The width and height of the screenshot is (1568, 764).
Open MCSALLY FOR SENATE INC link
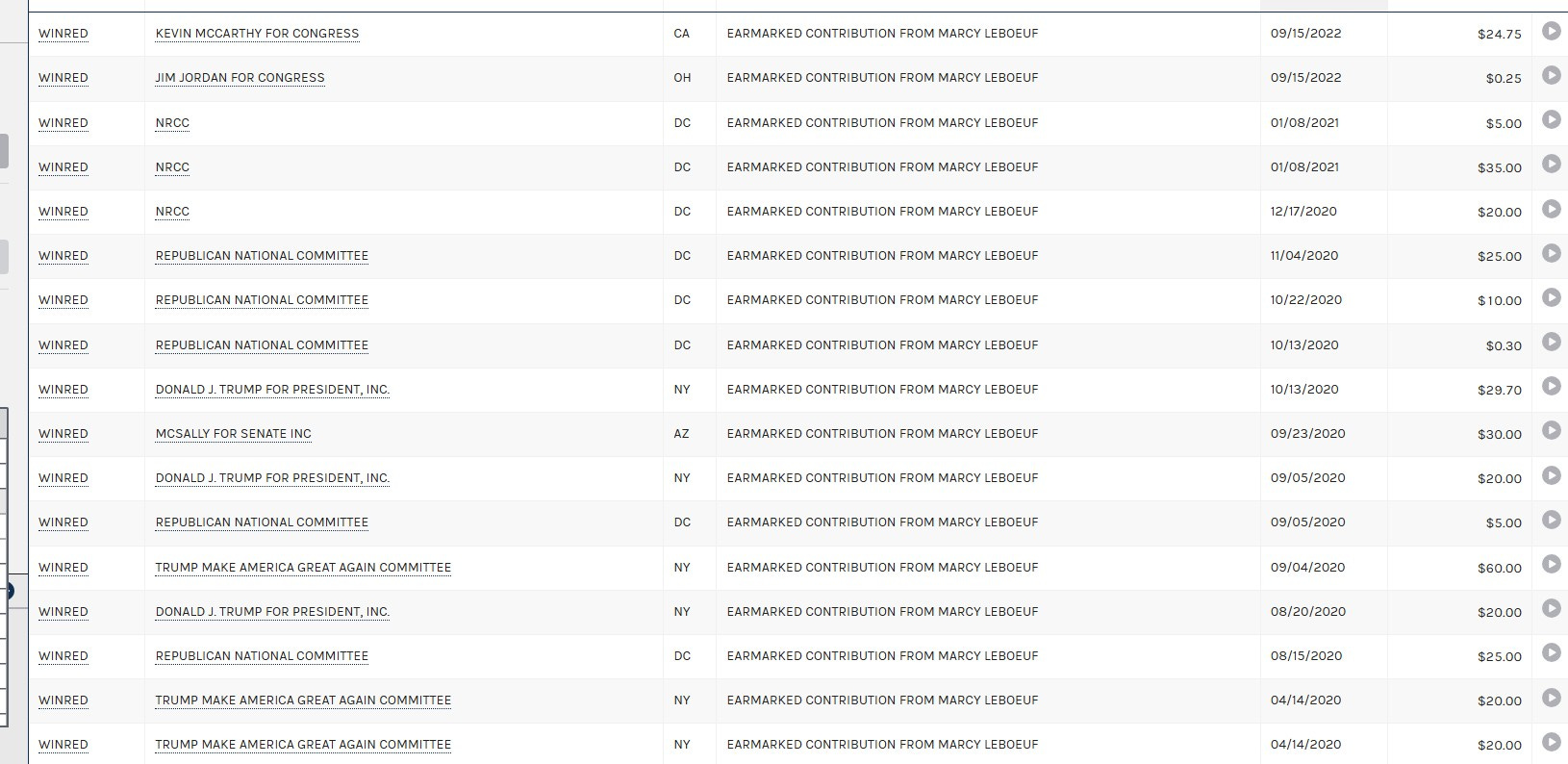pyautogui.click(x=233, y=434)
